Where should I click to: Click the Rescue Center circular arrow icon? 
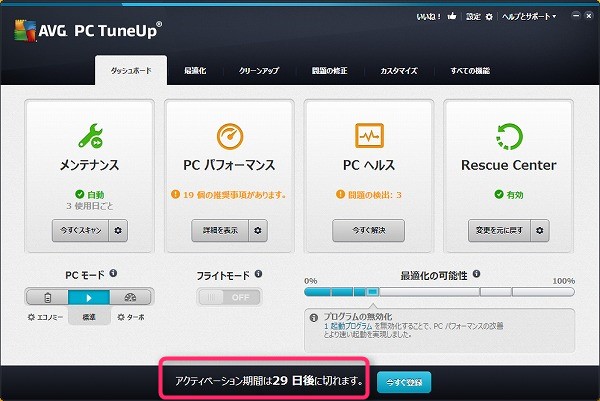509,136
